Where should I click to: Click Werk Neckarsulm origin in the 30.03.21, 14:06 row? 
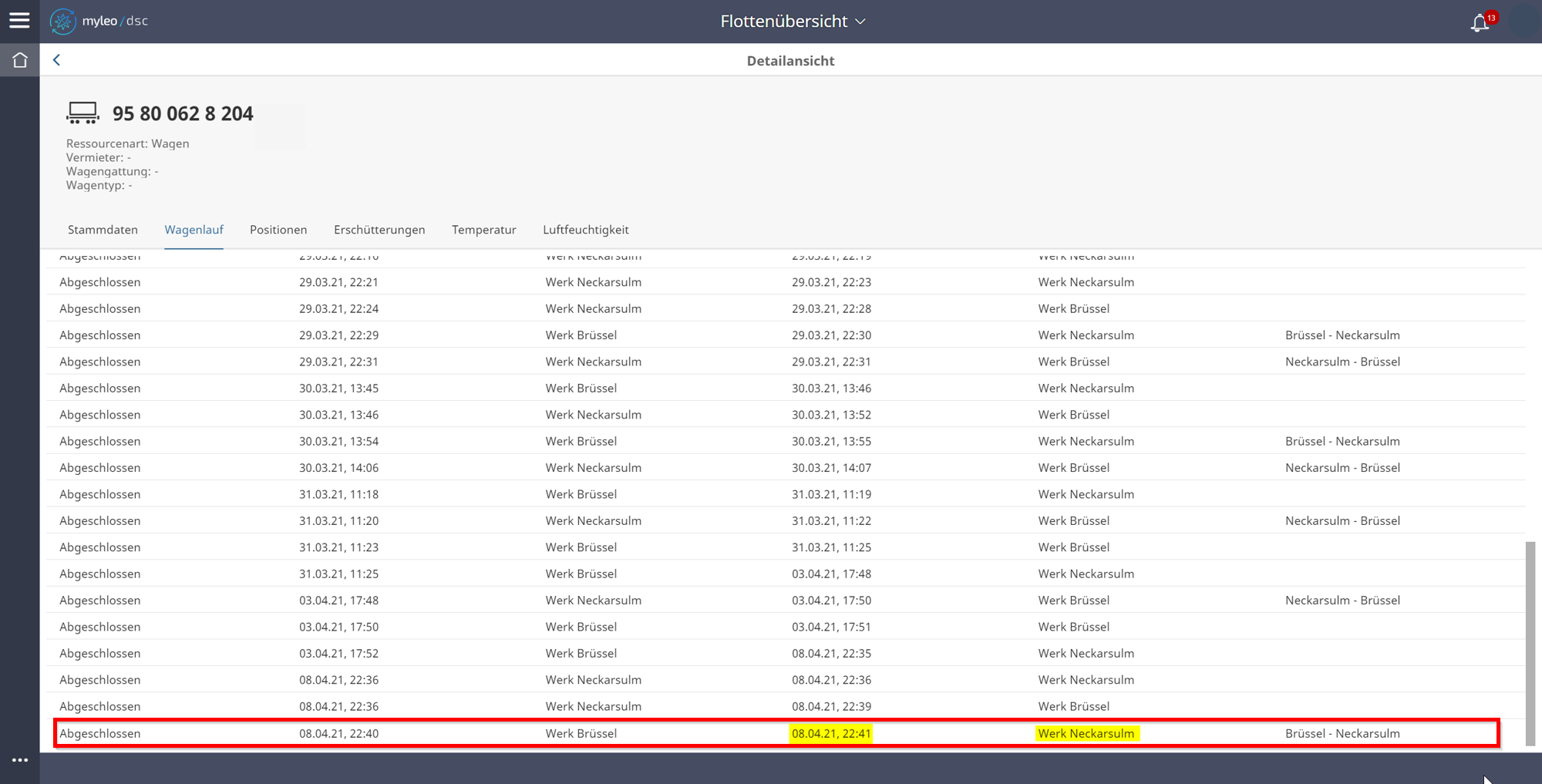click(x=594, y=468)
